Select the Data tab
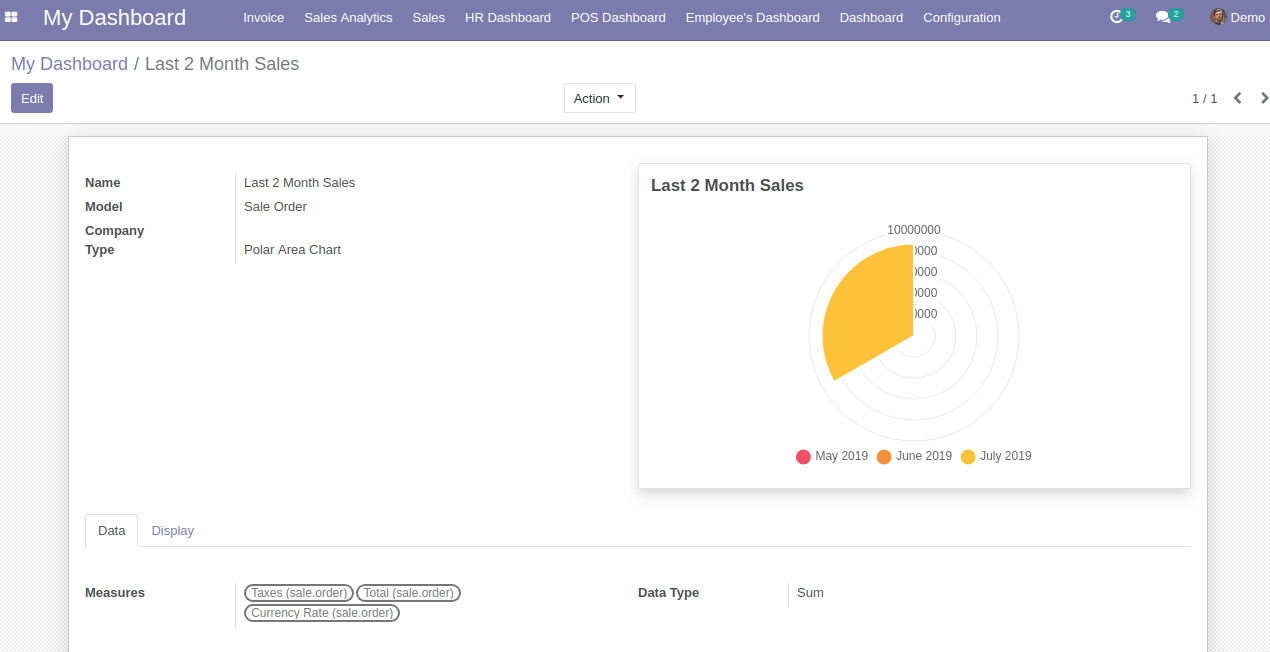 coord(111,531)
